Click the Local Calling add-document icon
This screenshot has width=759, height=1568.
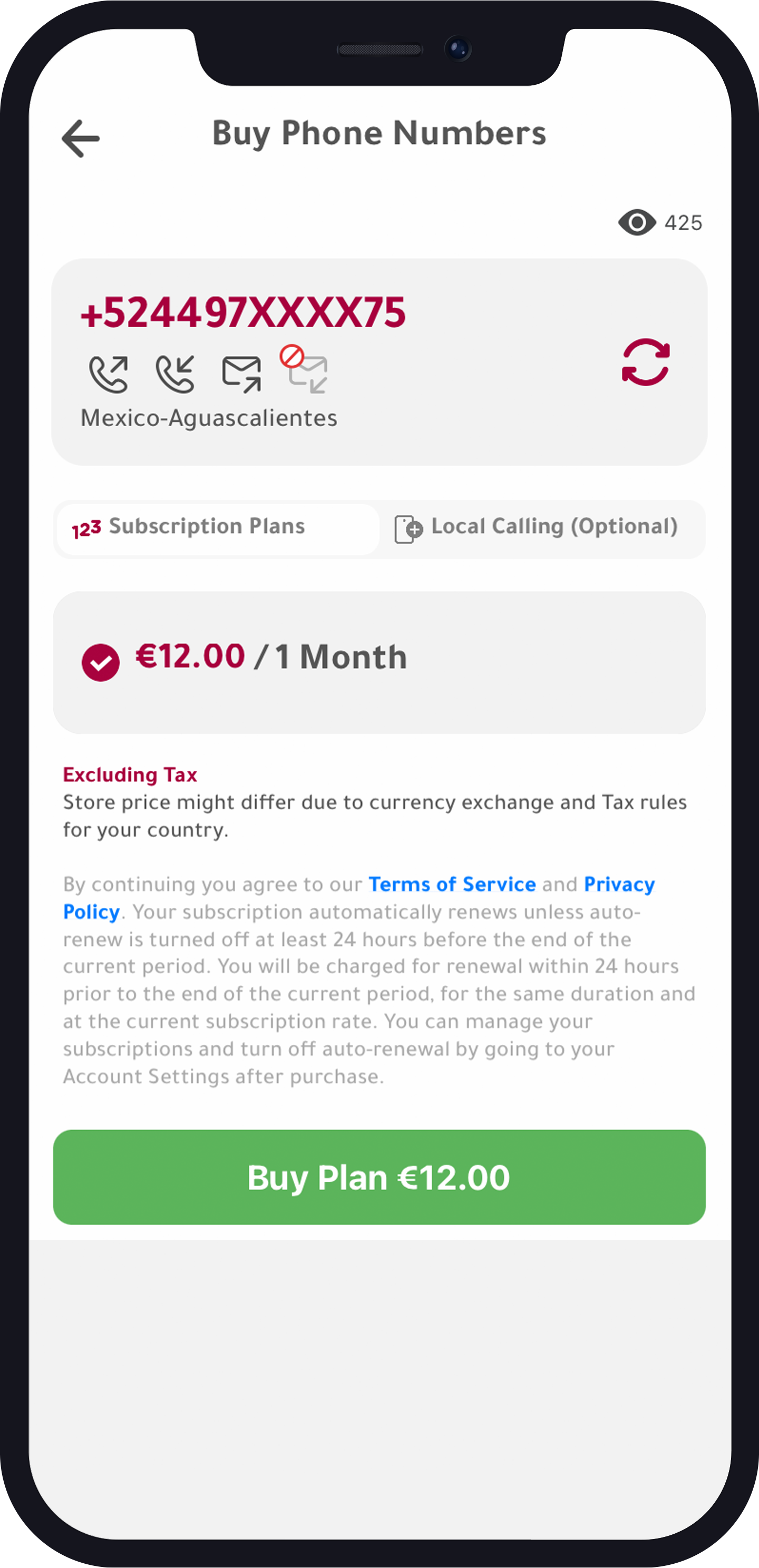[408, 528]
